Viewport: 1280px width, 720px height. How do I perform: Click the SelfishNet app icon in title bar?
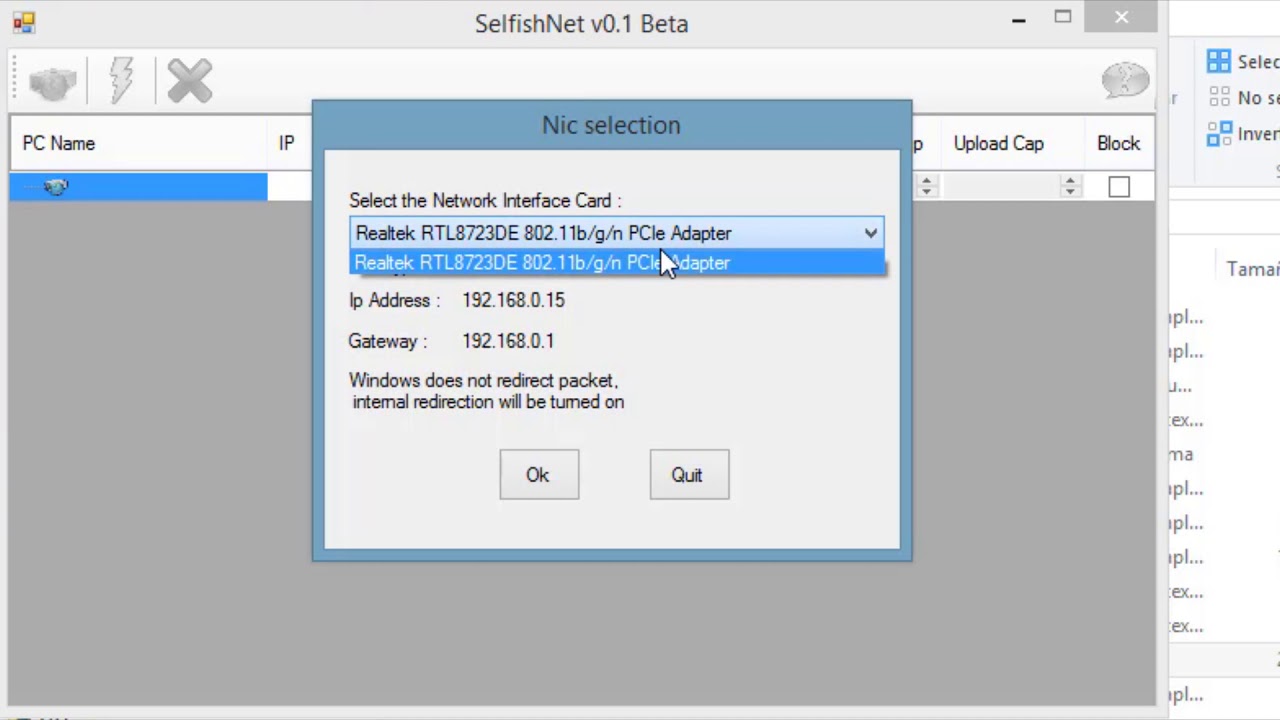pos(24,21)
